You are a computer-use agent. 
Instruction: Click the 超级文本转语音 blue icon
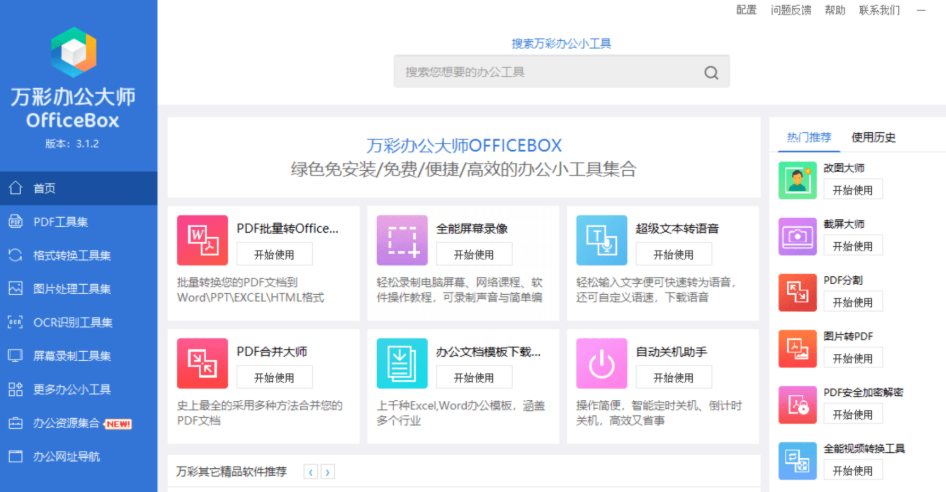point(602,240)
